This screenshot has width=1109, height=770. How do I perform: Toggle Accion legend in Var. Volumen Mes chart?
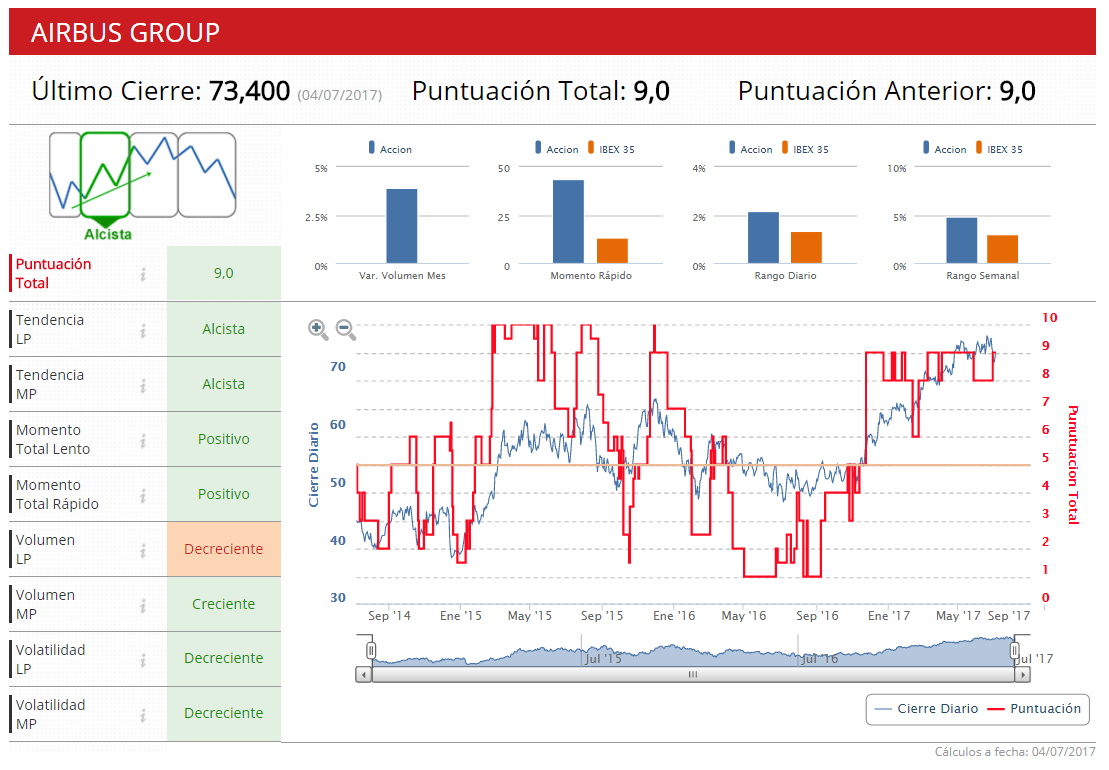click(390, 148)
